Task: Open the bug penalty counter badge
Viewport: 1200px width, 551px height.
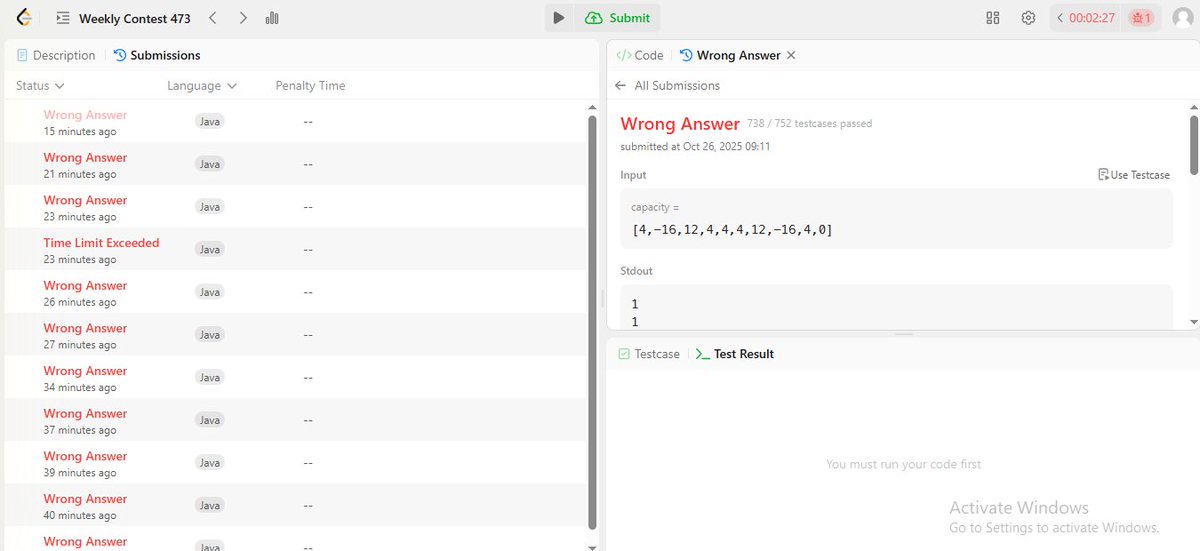Action: pos(1141,18)
